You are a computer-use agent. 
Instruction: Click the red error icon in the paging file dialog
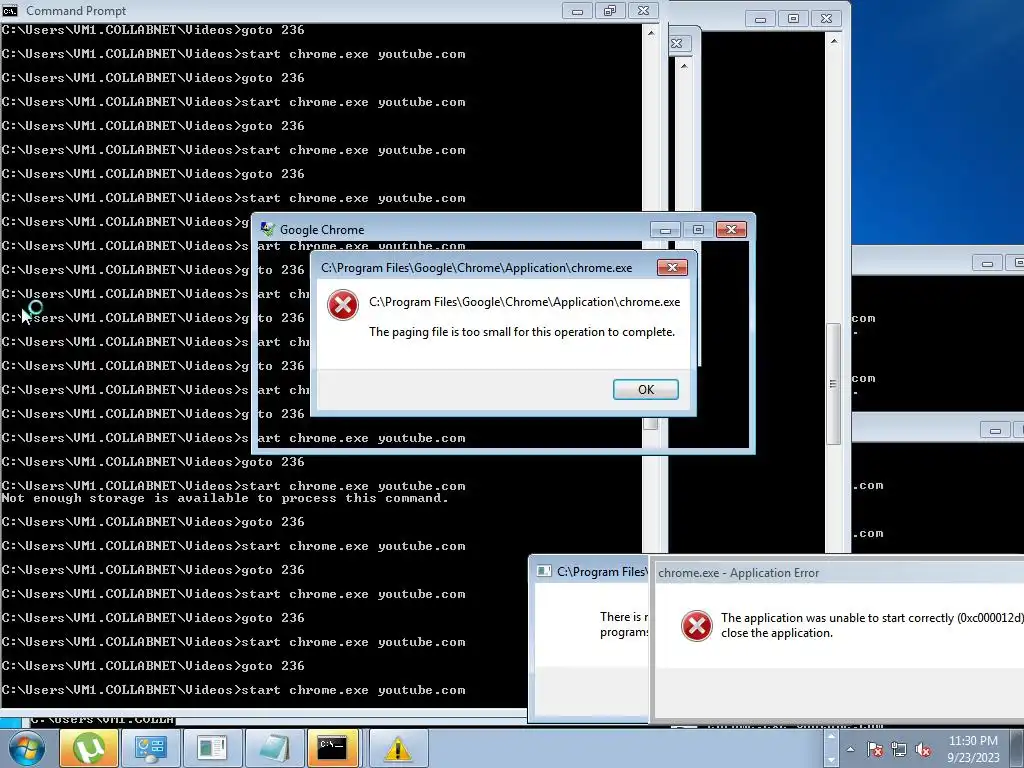coord(343,305)
